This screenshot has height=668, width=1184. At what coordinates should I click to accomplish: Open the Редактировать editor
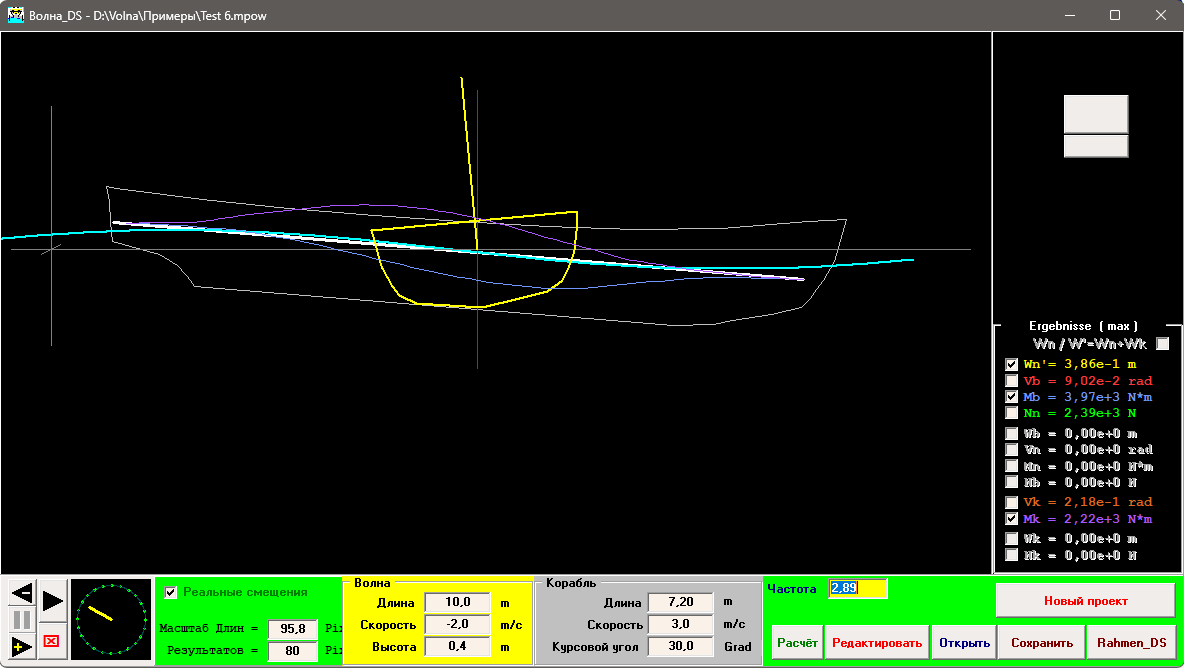click(x=877, y=643)
